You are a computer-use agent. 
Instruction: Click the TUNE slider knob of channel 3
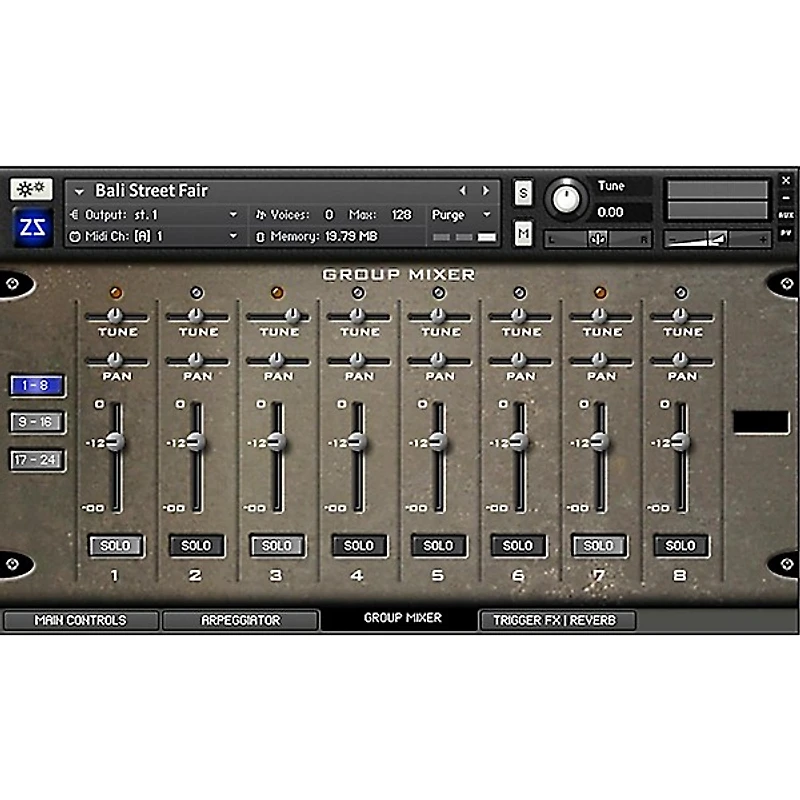coord(293,316)
